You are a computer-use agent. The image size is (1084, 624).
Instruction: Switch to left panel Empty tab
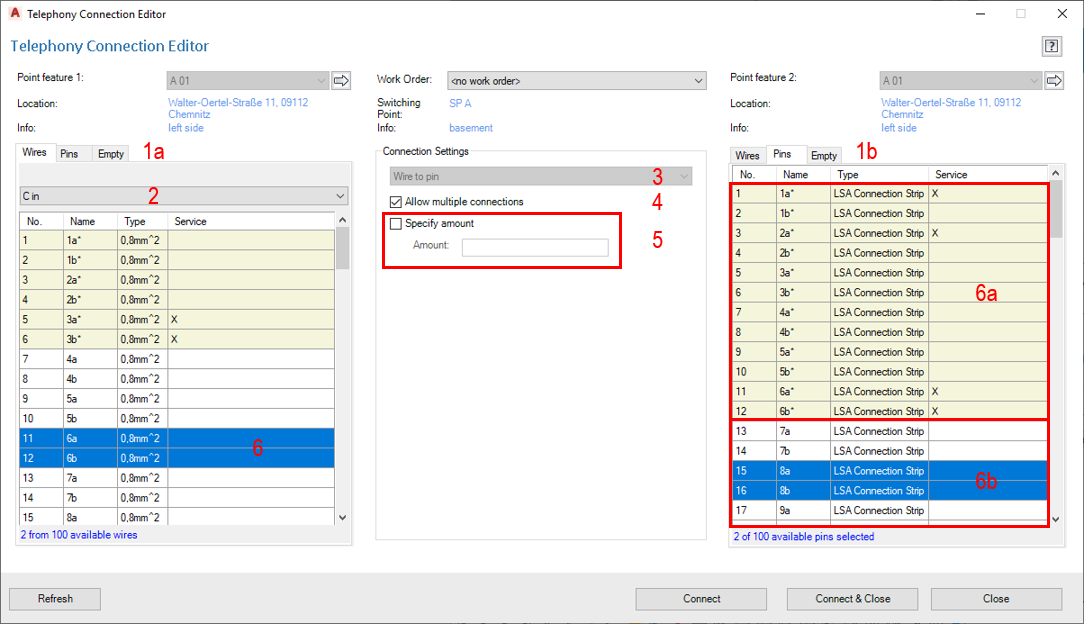click(111, 154)
